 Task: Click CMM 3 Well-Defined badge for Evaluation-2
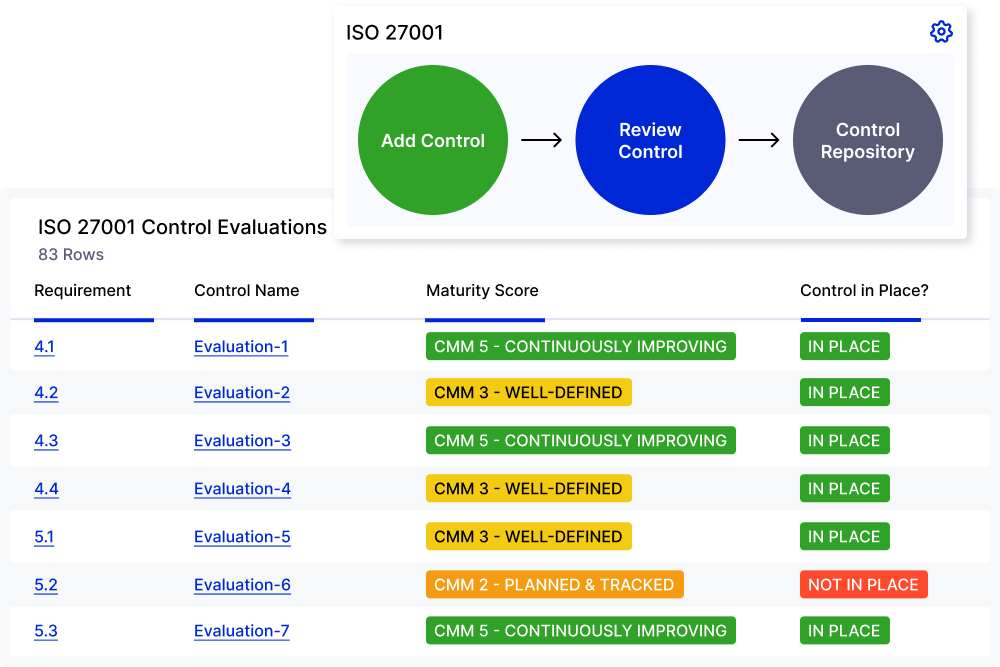pyautogui.click(x=529, y=392)
